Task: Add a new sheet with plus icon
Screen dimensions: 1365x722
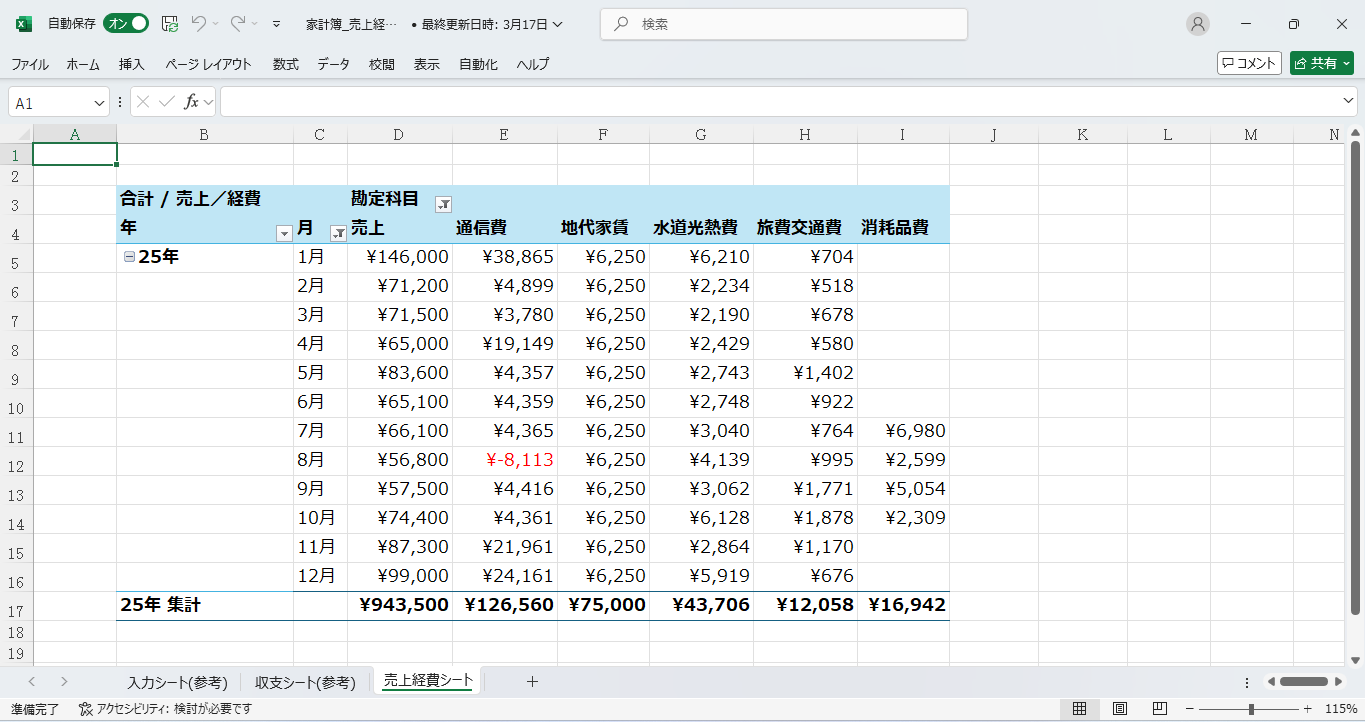Action: [532, 682]
